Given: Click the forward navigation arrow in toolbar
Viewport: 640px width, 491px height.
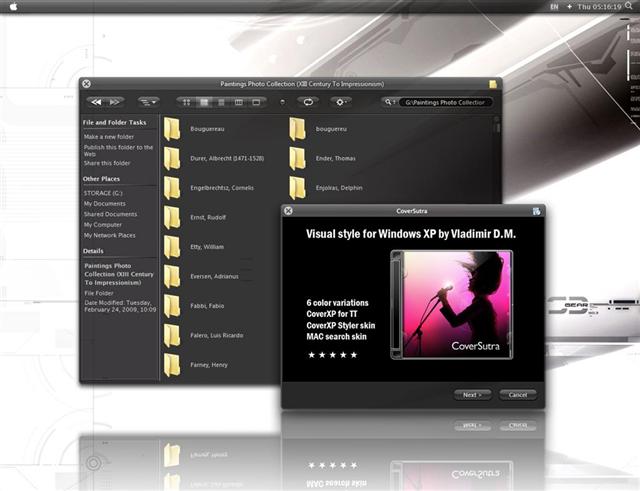Looking at the screenshot, I should coord(115,102).
